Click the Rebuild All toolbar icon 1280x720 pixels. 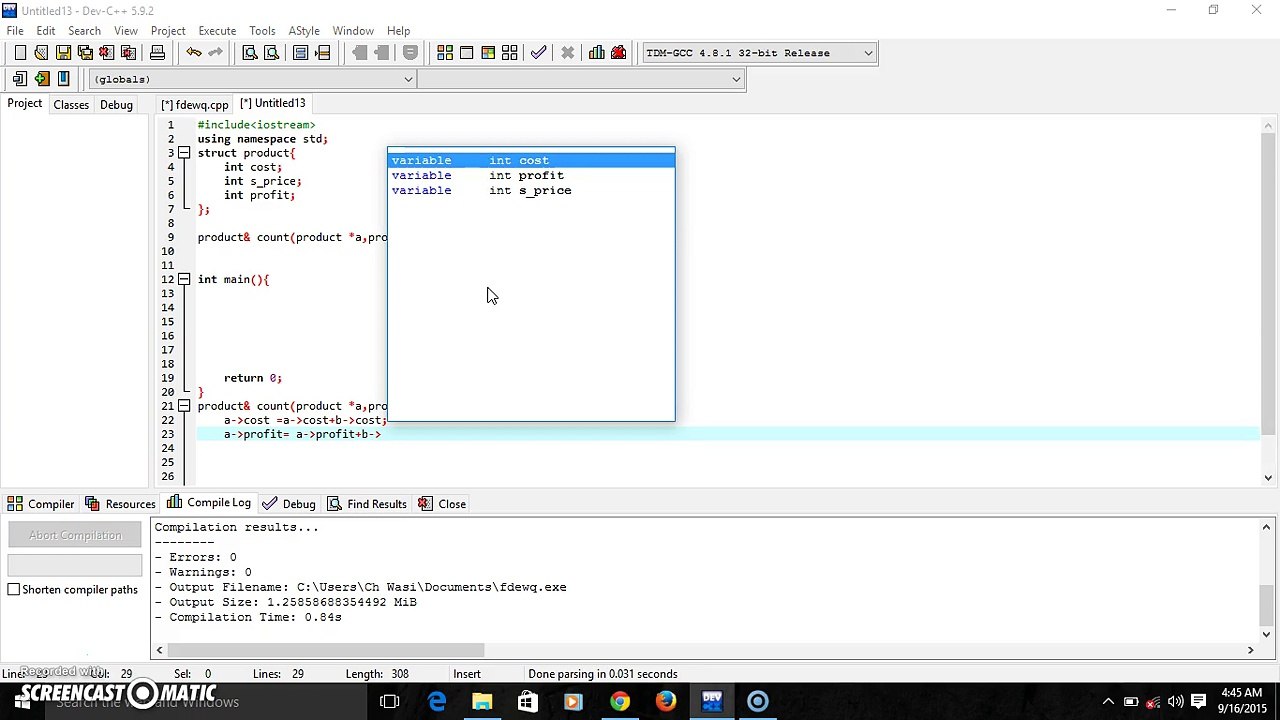click(510, 53)
